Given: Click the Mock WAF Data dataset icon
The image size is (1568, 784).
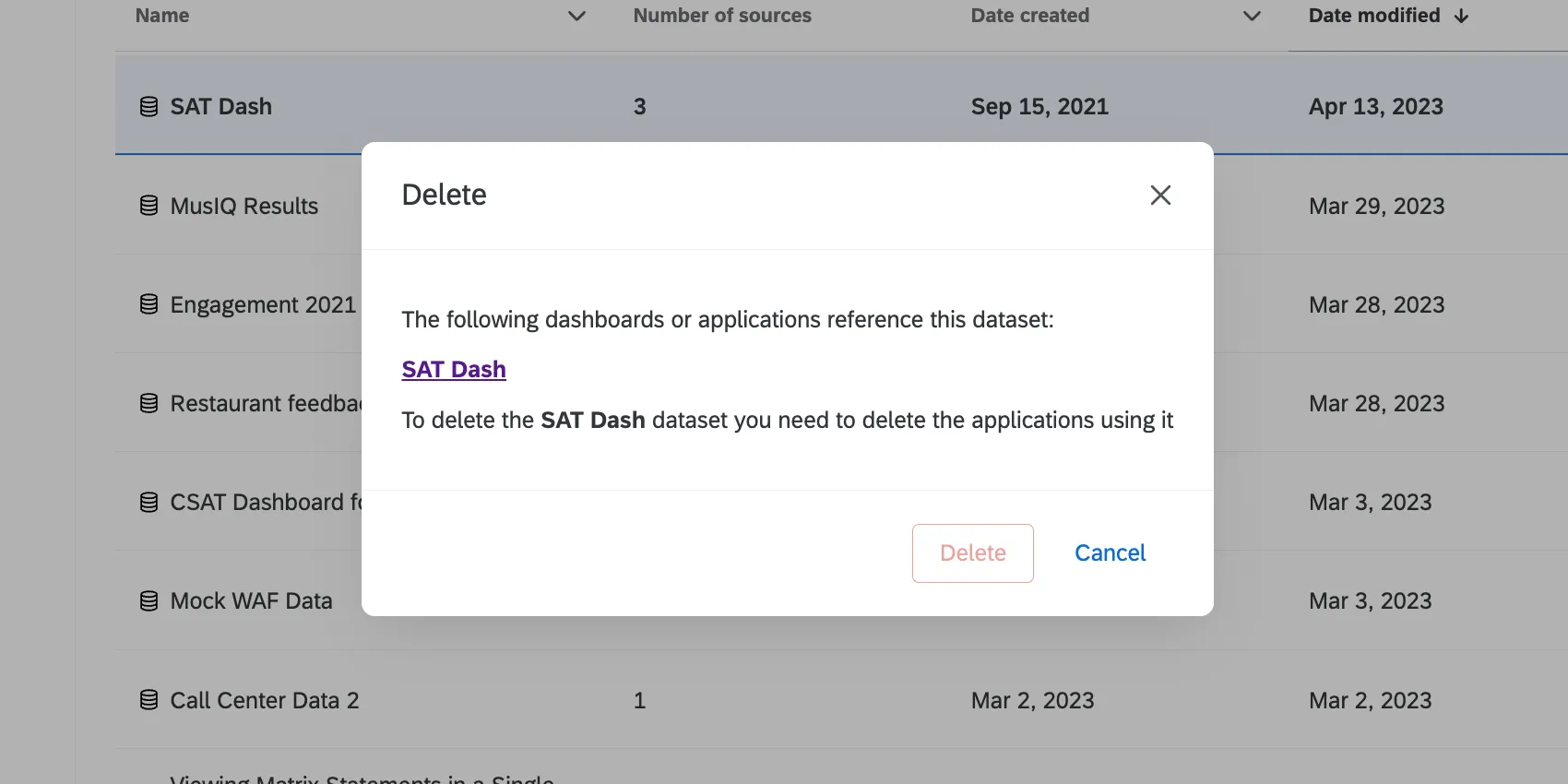Looking at the screenshot, I should (x=148, y=601).
